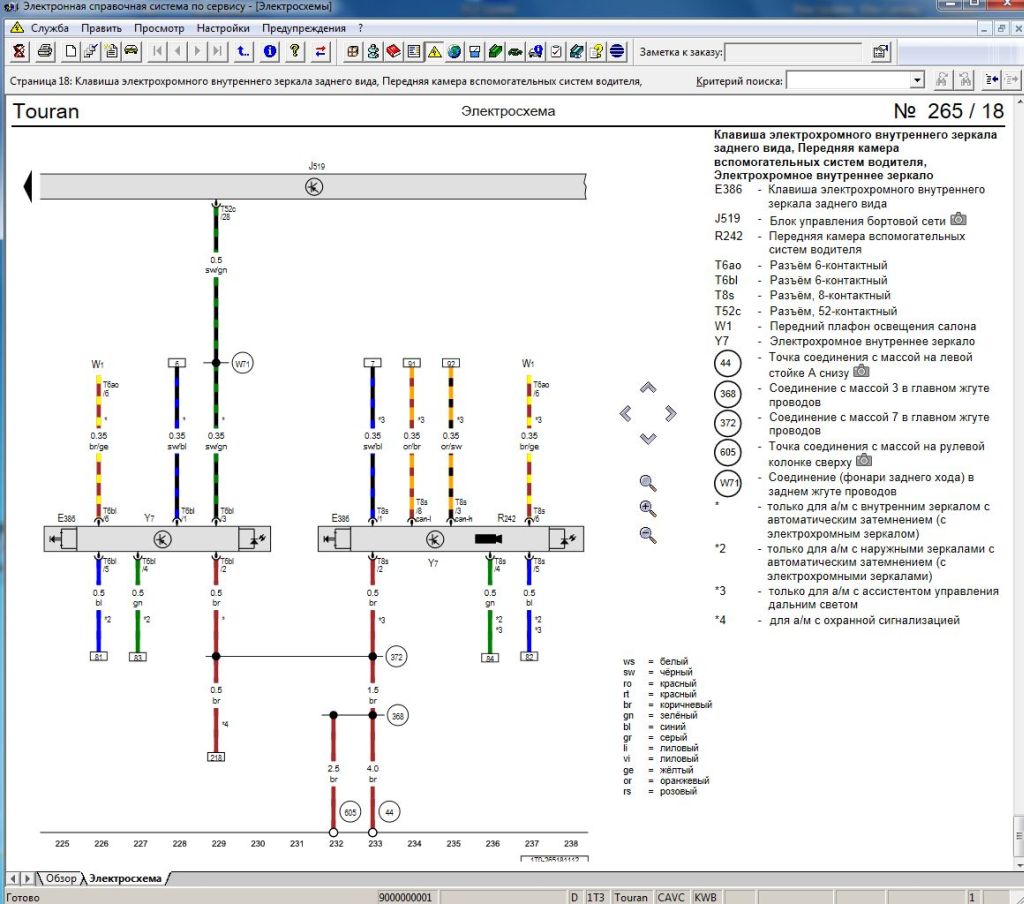The width and height of the screenshot is (1024, 904).
Task: Click reference box 82 in the diagram
Action: pos(529,656)
